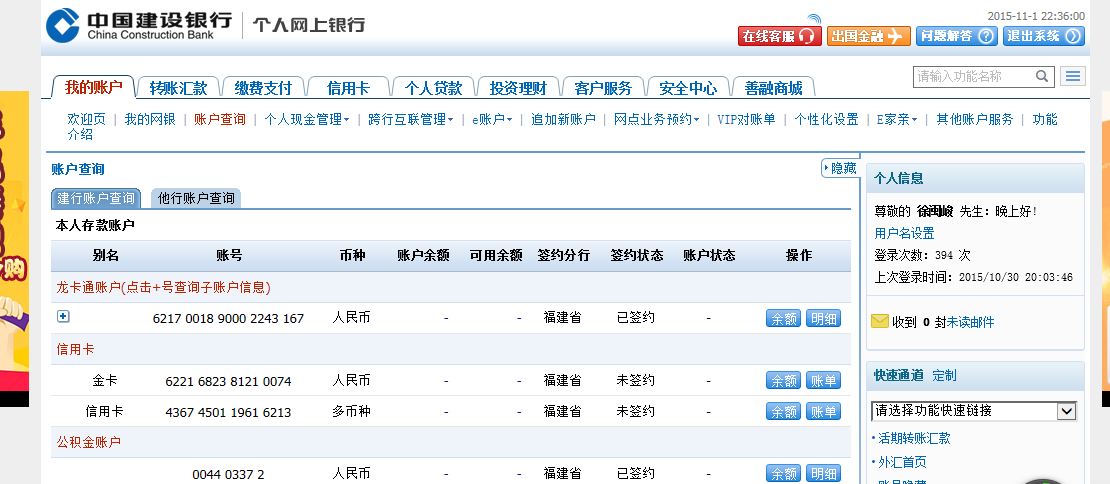Open the 个人贷款 tab
Image resolution: width=1110 pixels, height=484 pixels.
click(x=433, y=88)
